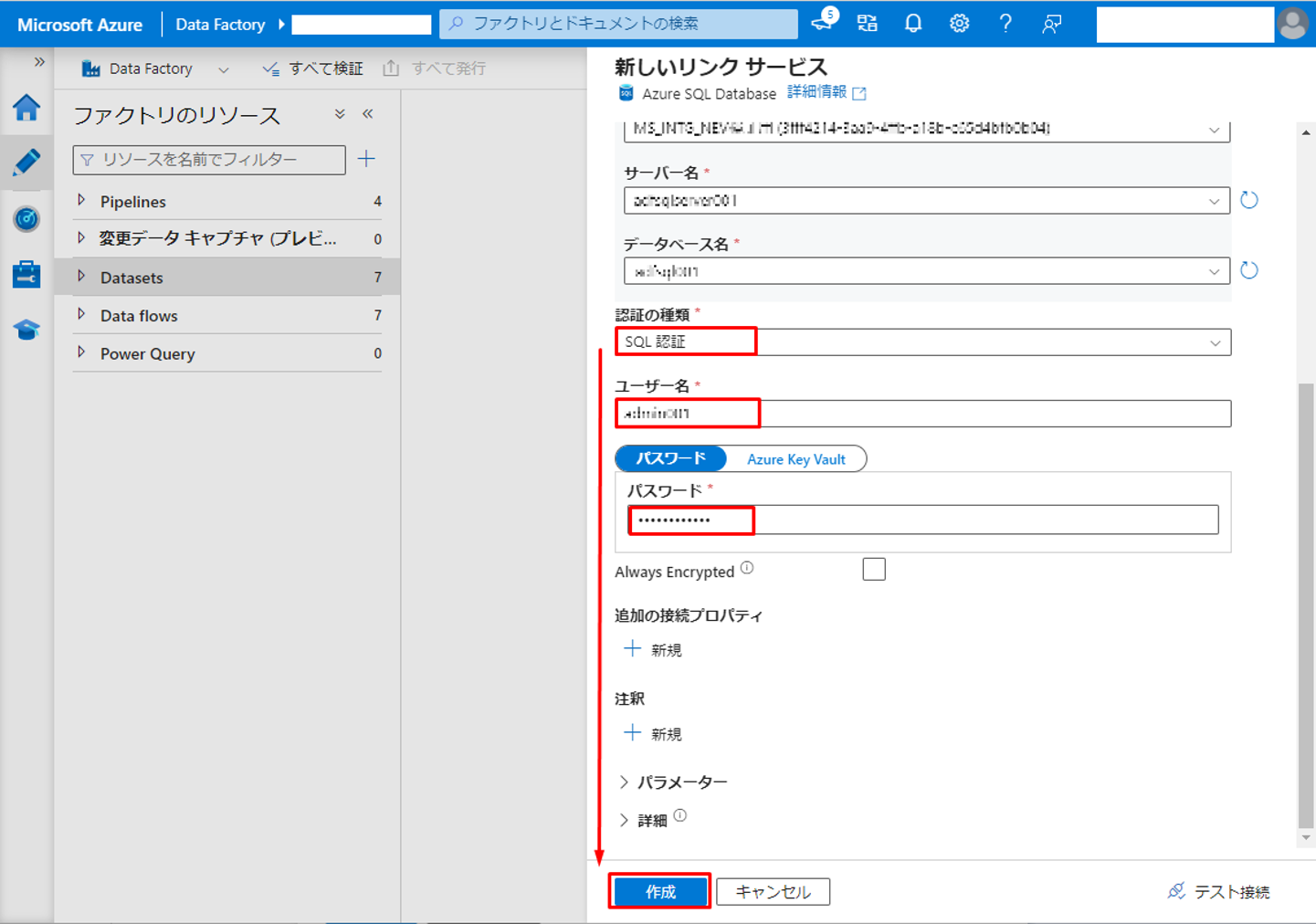Select the Author pencil icon in sidebar
Screen dimensions: 1316x924
click(26, 163)
